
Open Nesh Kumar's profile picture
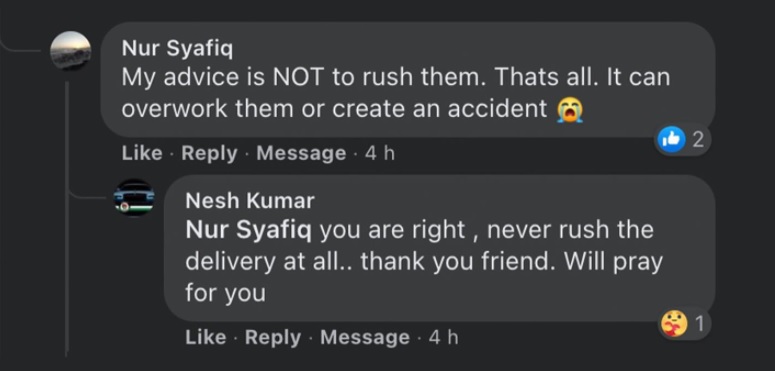tap(134, 197)
